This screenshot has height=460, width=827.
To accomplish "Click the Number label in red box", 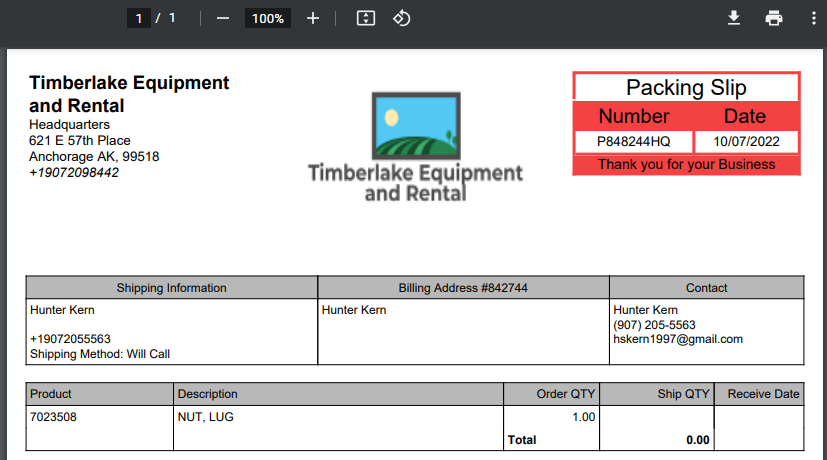I will (634, 116).
